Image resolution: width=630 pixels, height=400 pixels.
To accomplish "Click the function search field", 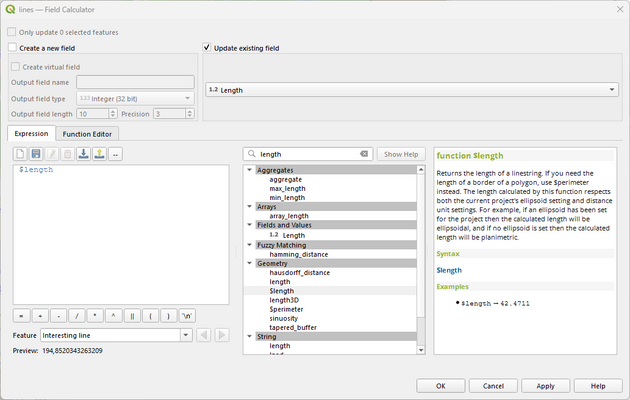I will (x=308, y=154).
